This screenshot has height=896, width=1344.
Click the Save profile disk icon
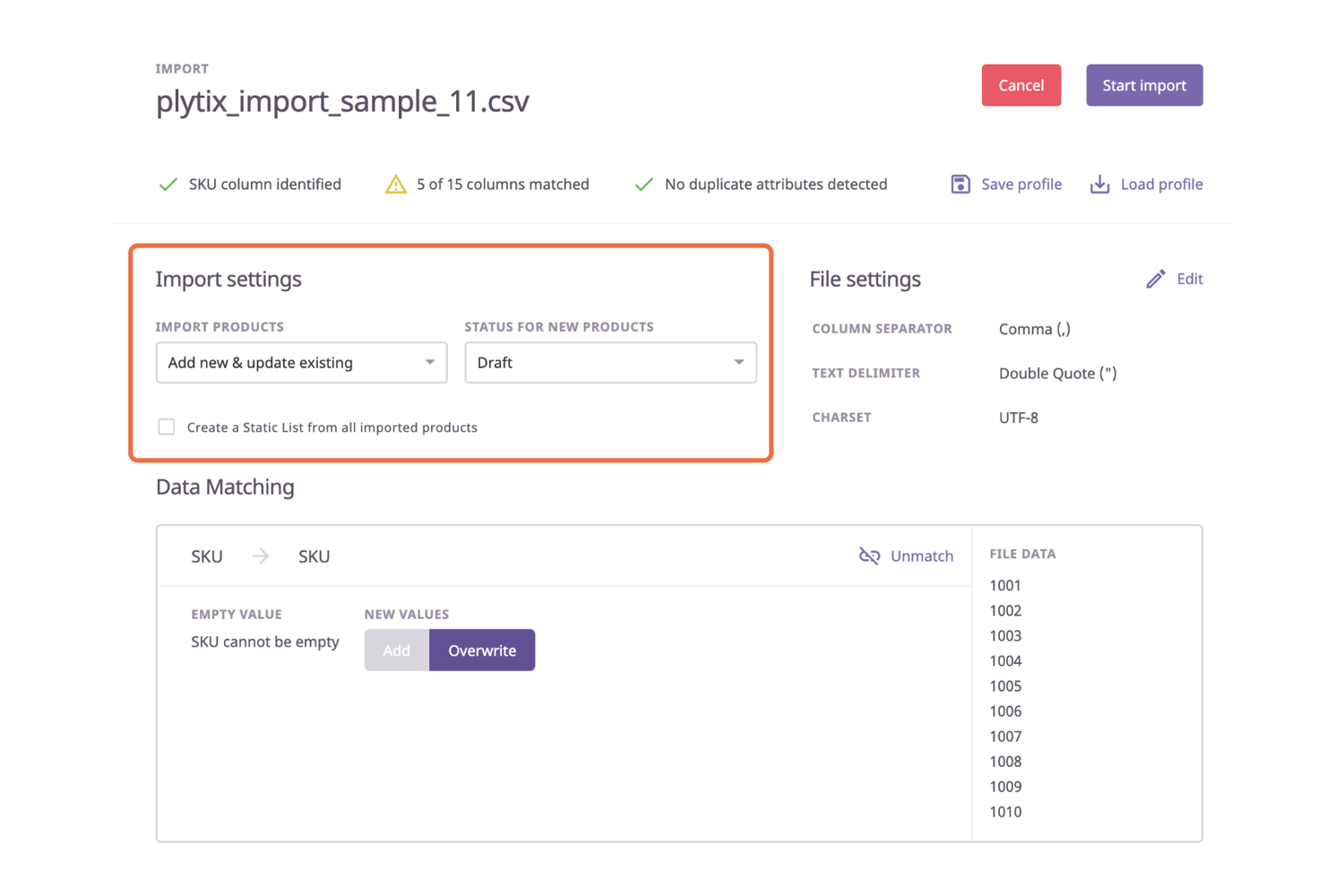(960, 184)
